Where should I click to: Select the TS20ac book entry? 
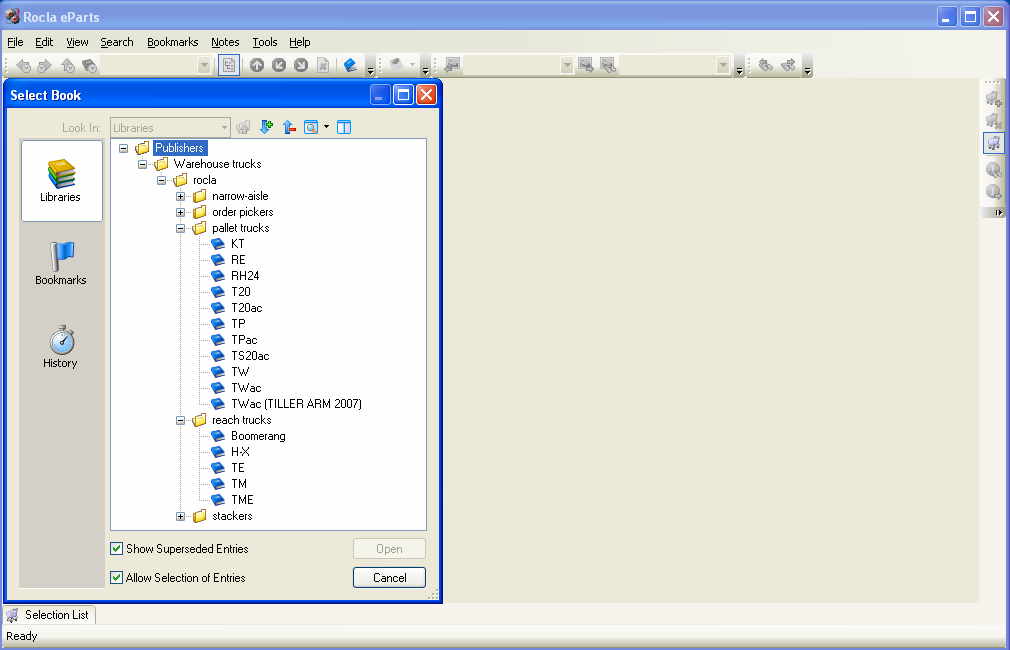coord(250,356)
